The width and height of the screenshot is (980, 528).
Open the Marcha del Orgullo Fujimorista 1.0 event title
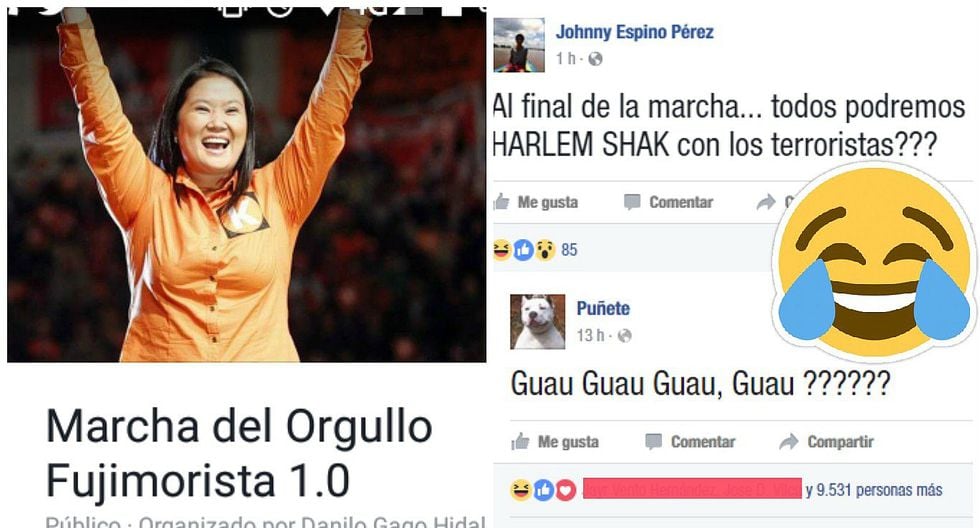point(239,454)
